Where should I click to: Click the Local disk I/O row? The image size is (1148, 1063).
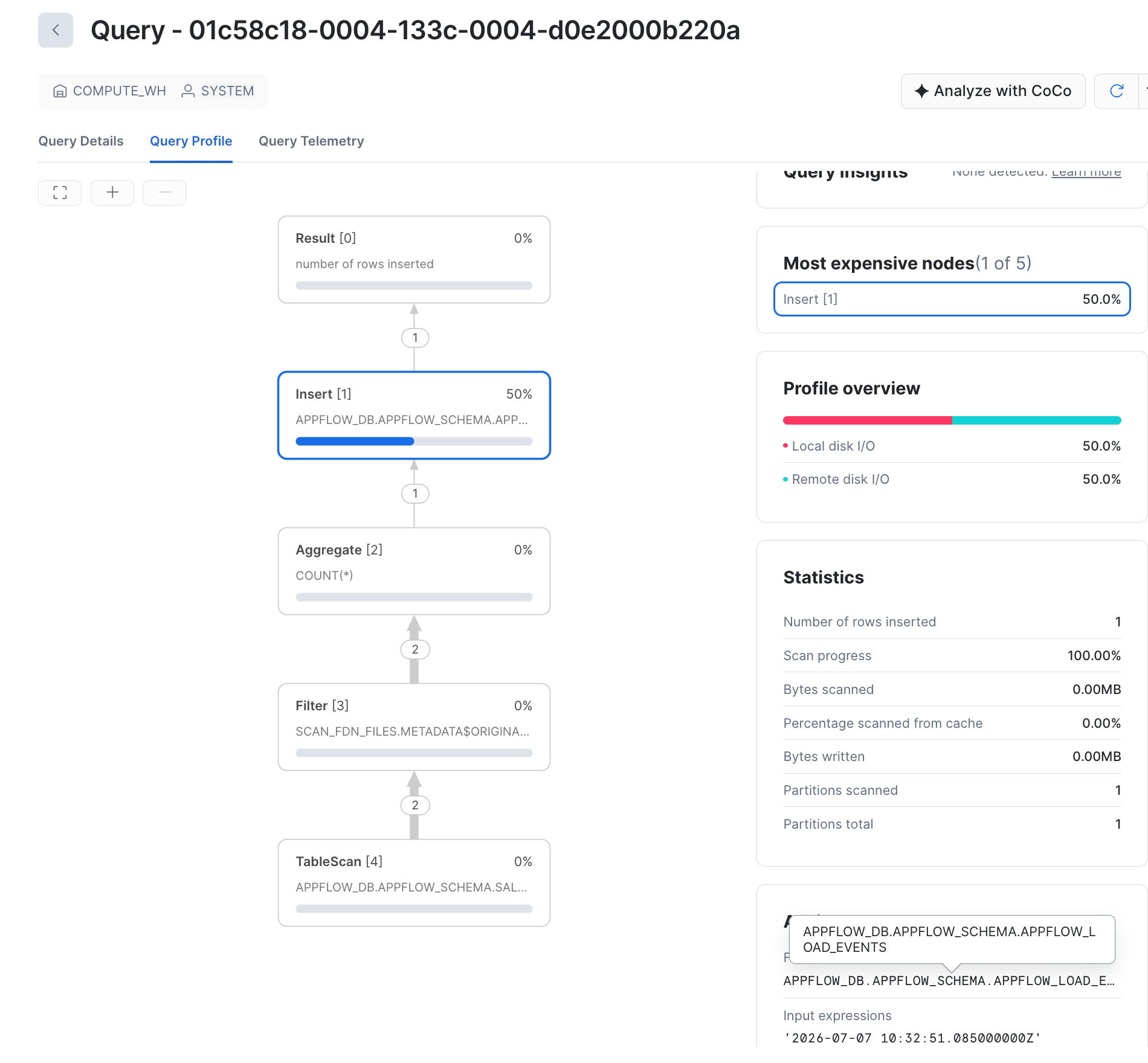[952, 446]
